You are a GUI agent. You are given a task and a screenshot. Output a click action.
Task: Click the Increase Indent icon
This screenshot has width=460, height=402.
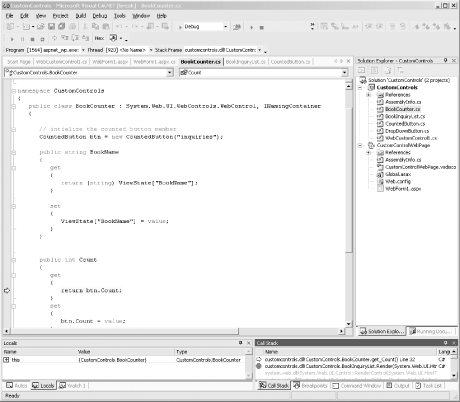[379, 26]
